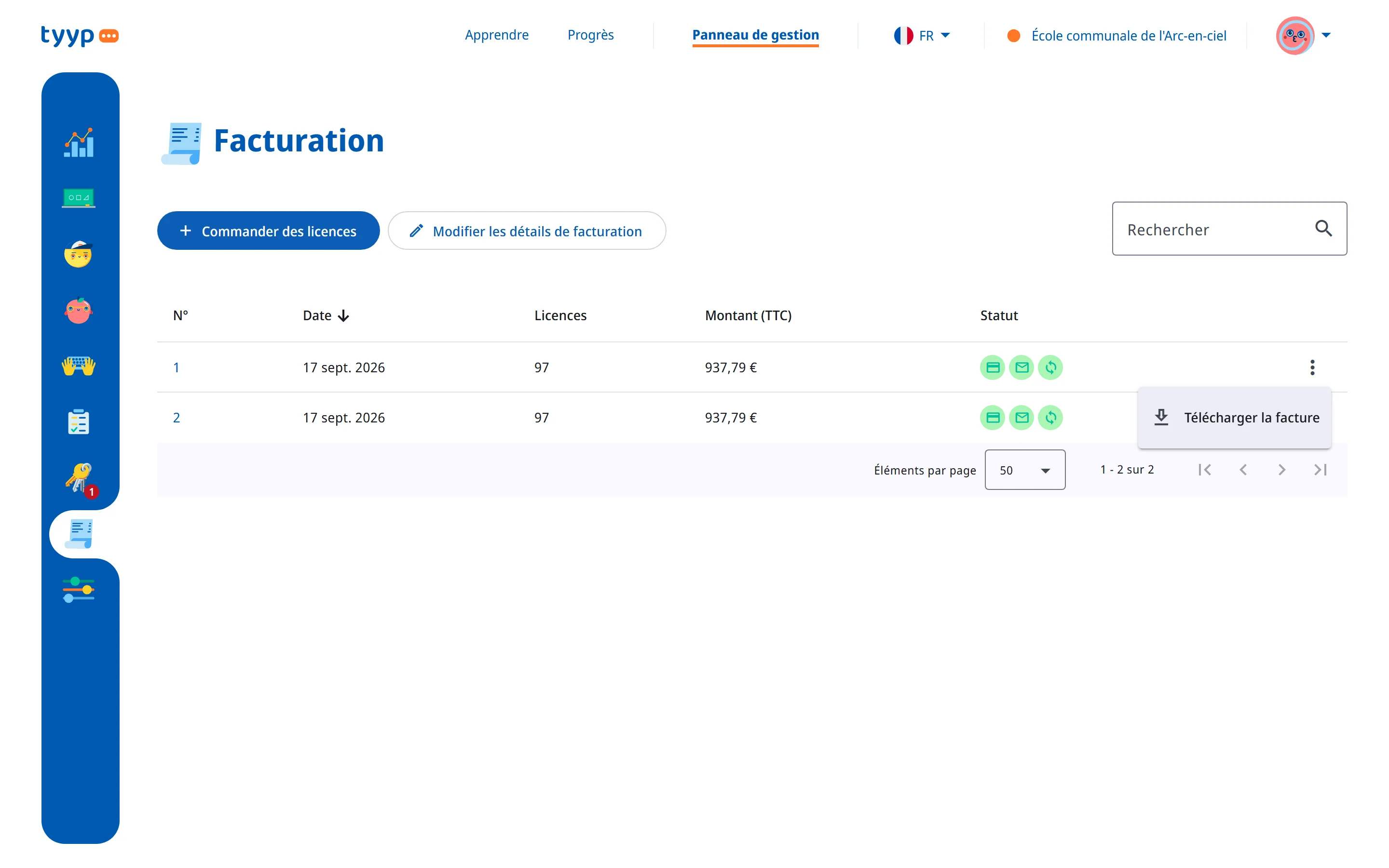This screenshot has width=1389, height=868.
Task: Go to the last page of results
Action: (x=1320, y=470)
